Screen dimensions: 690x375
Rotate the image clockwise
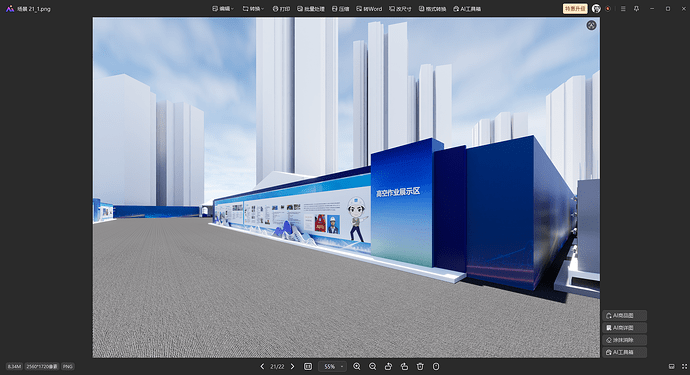click(404, 366)
